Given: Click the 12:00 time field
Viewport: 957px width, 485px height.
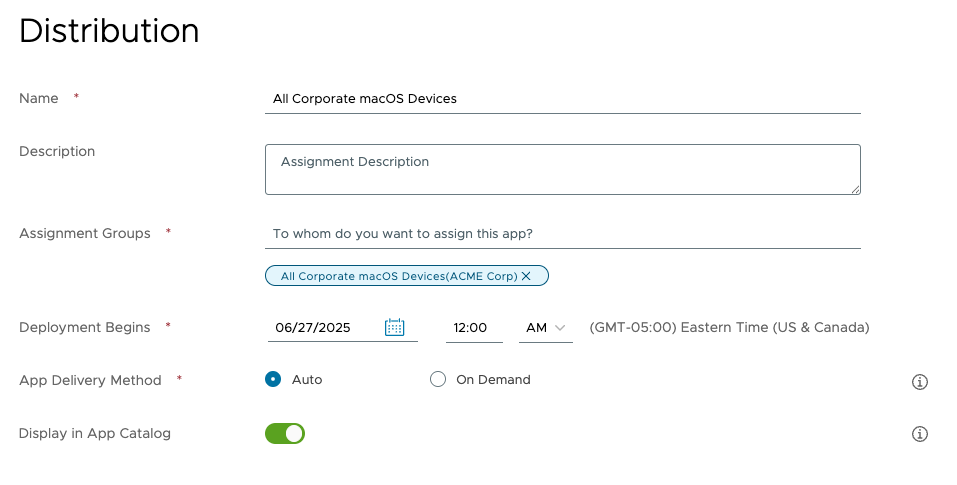Looking at the screenshot, I should (472, 328).
